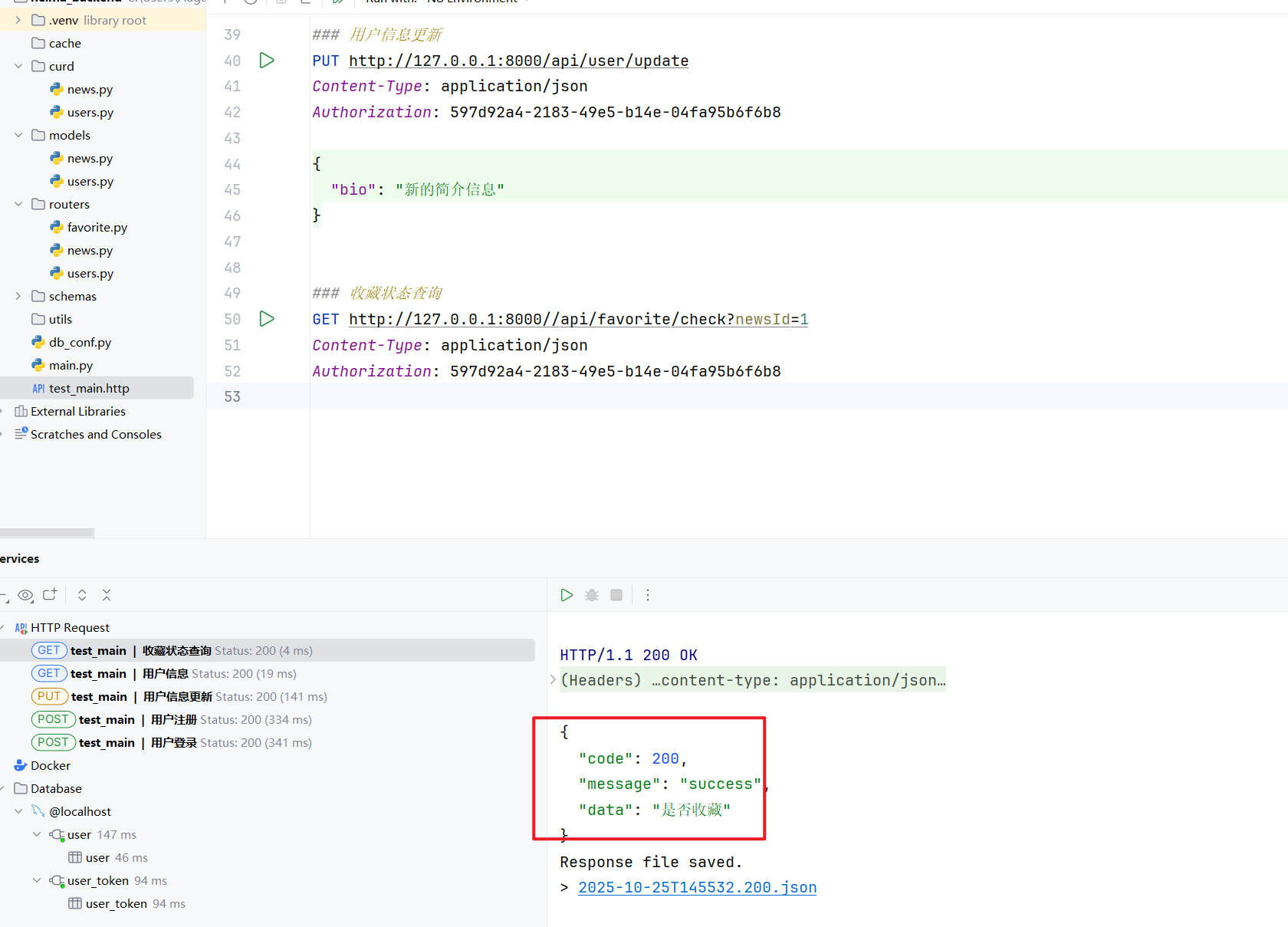Click the debug bug icon above response
Screen dimensions: 1288x927
pyautogui.click(x=592, y=595)
